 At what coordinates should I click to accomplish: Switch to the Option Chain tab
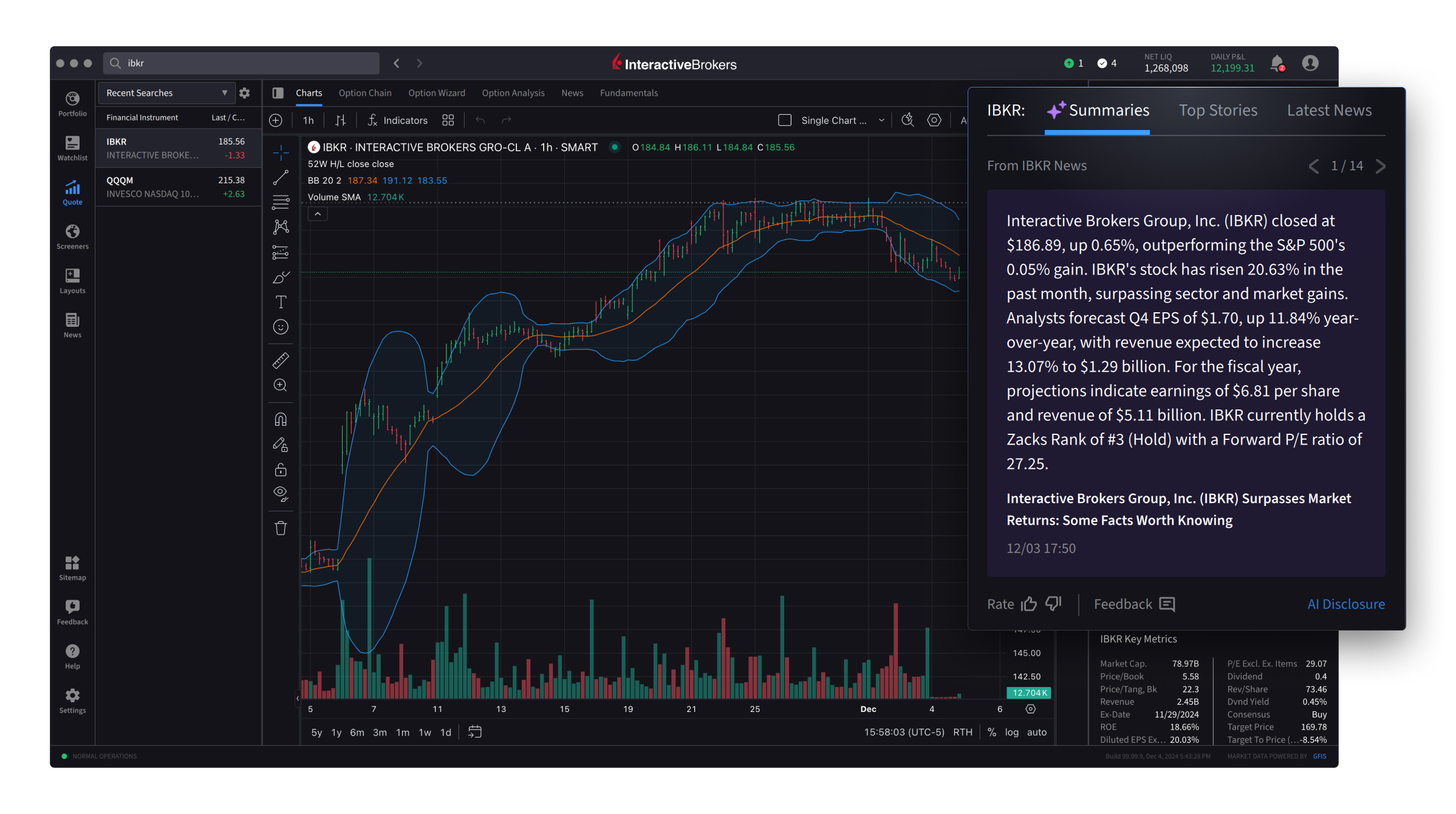pos(365,93)
